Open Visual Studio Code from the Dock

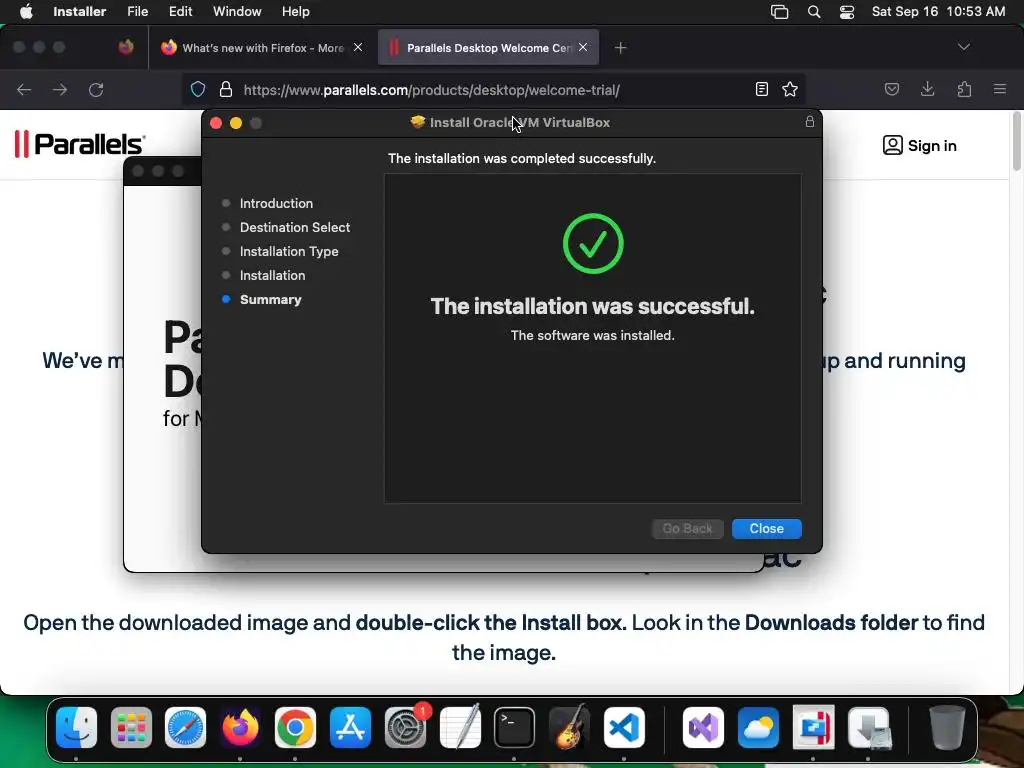(x=624, y=728)
